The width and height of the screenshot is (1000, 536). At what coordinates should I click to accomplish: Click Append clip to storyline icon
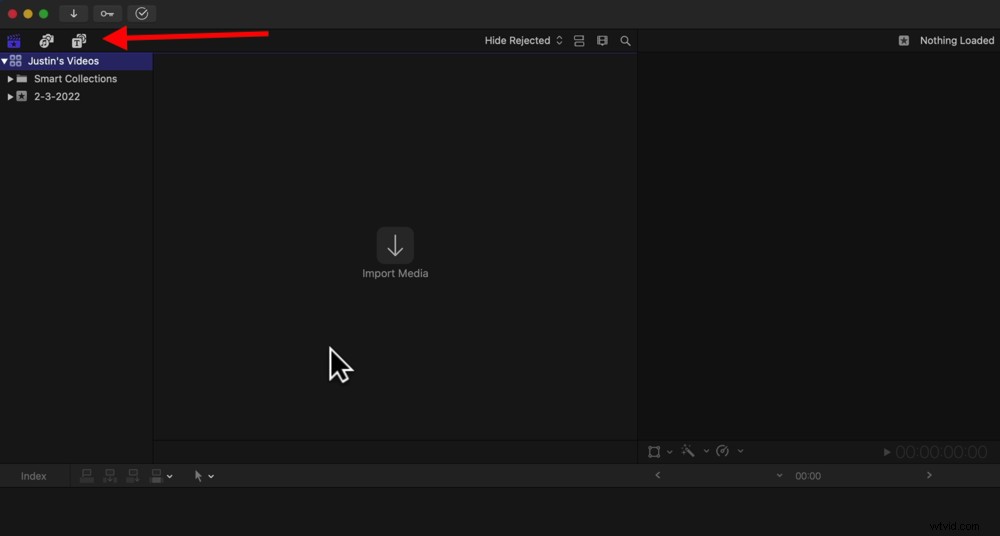tap(133, 476)
